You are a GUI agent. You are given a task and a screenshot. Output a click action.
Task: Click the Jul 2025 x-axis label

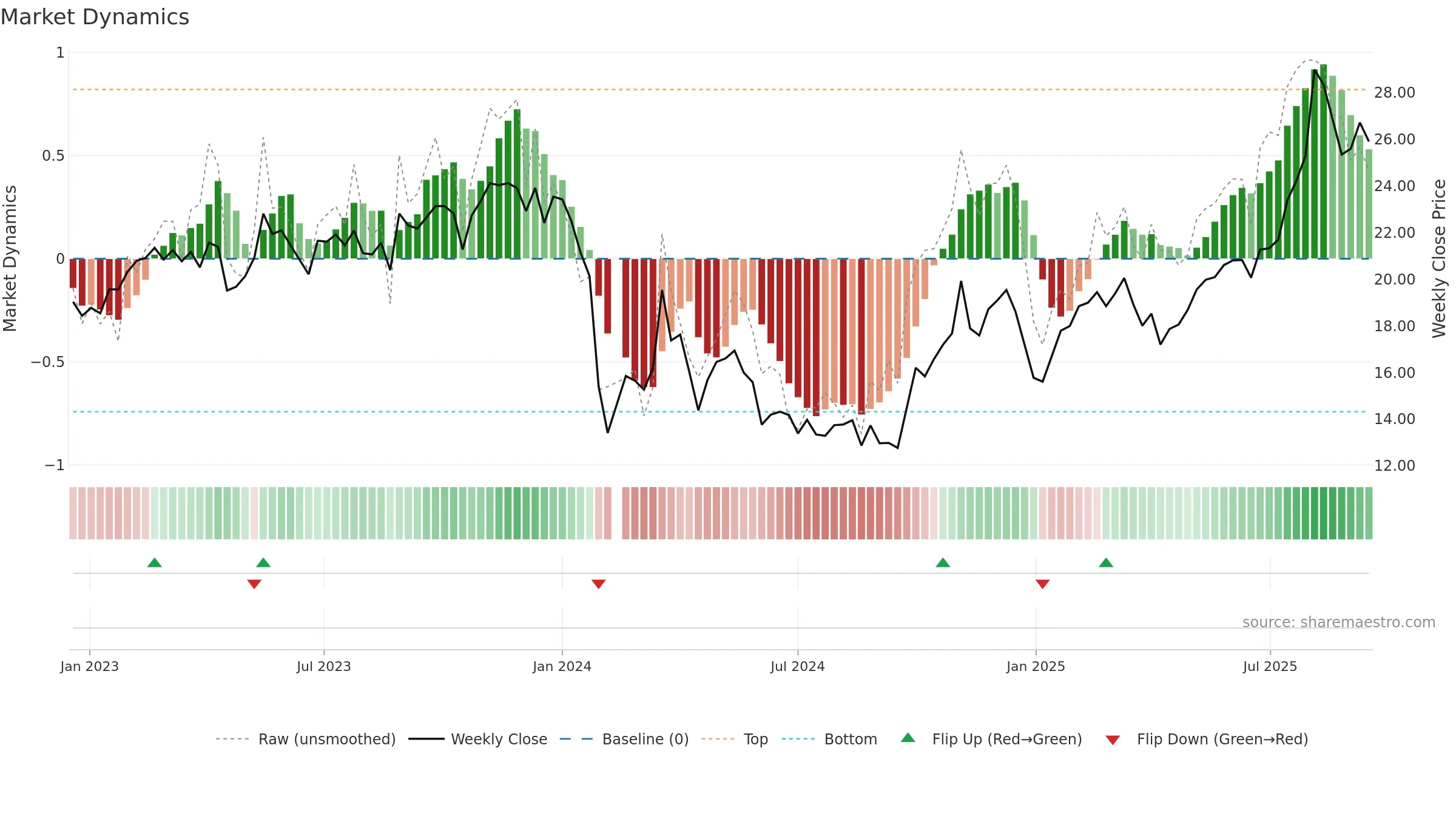coord(1270,666)
